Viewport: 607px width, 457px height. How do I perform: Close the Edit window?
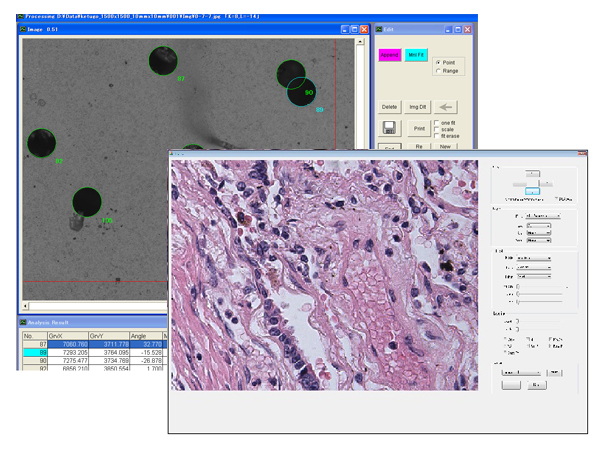point(468,29)
